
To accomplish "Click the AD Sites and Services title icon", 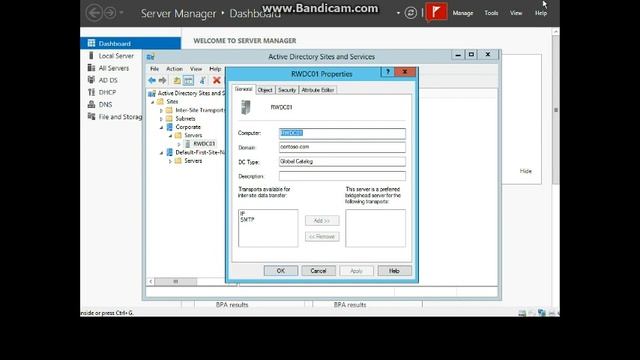I will 151,57.
